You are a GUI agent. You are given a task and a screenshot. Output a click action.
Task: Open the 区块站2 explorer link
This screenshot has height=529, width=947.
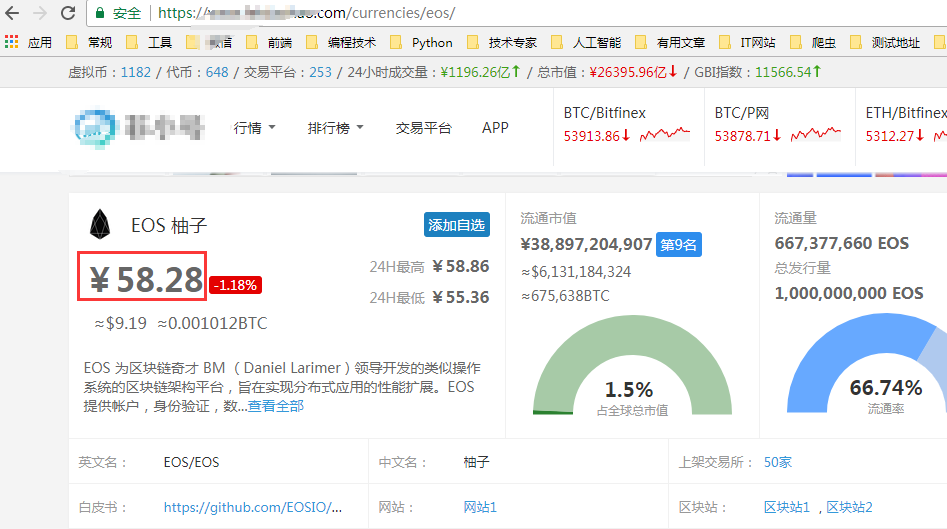[x=849, y=507]
